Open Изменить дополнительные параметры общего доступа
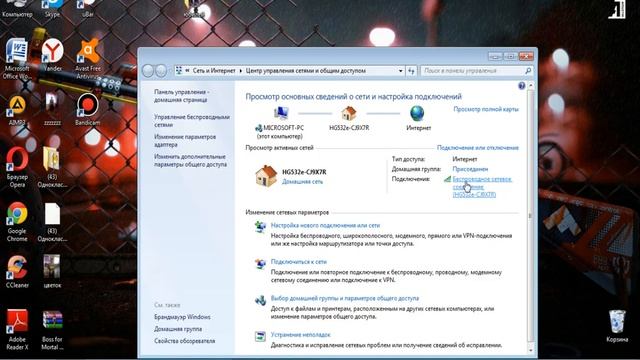640x360 pixels. click(190, 160)
